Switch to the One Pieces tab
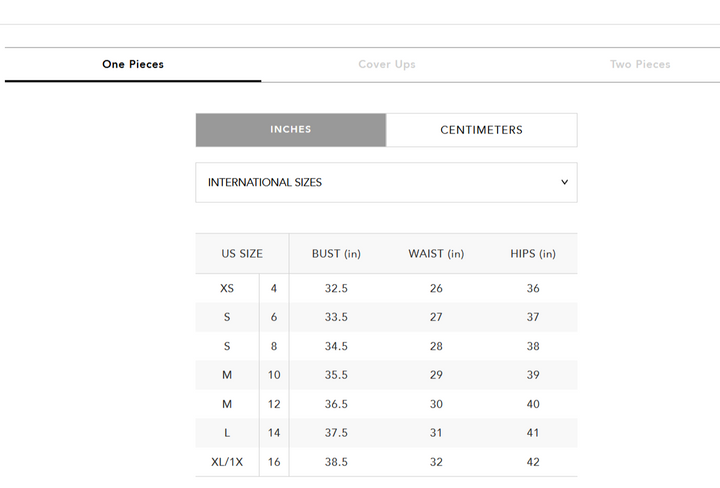Screen dimensions: 720x488 coord(133,64)
